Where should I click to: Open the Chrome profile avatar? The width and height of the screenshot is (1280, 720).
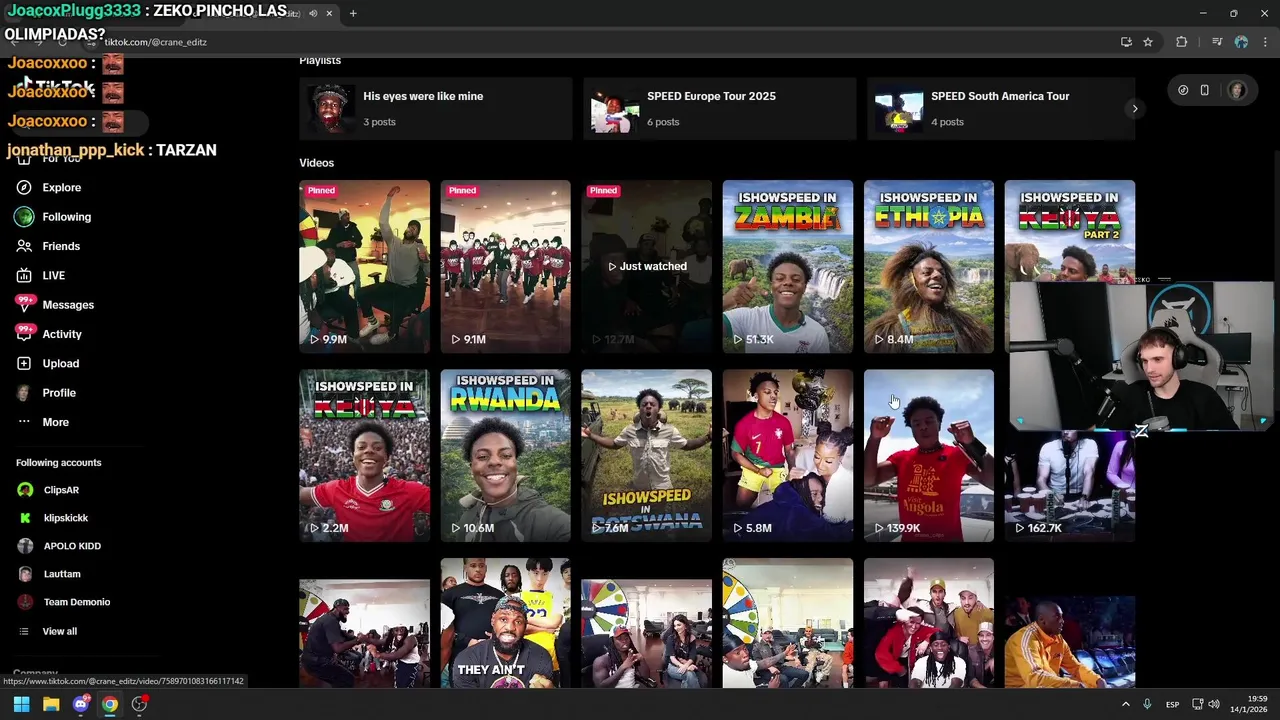pos(1241,42)
